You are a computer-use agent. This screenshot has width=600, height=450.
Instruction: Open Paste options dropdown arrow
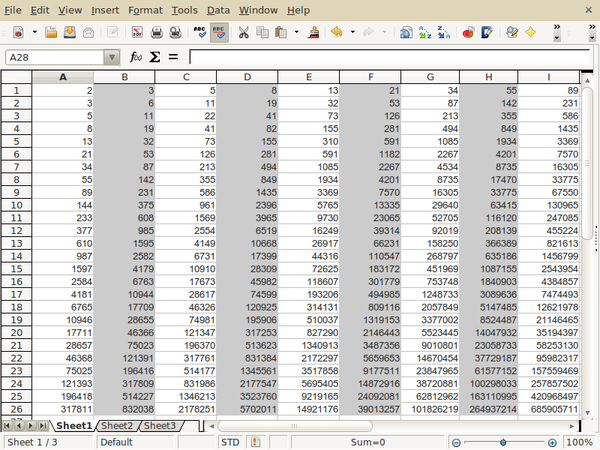pos(297,33)
